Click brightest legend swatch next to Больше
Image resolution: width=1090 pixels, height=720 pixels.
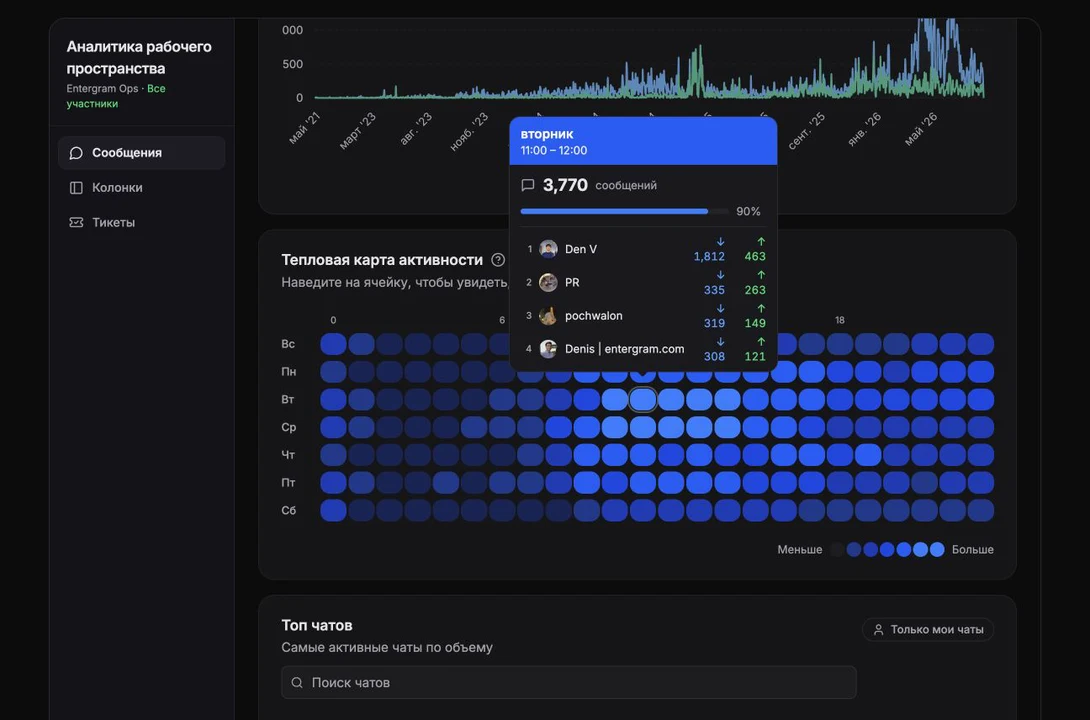[937, 550]
